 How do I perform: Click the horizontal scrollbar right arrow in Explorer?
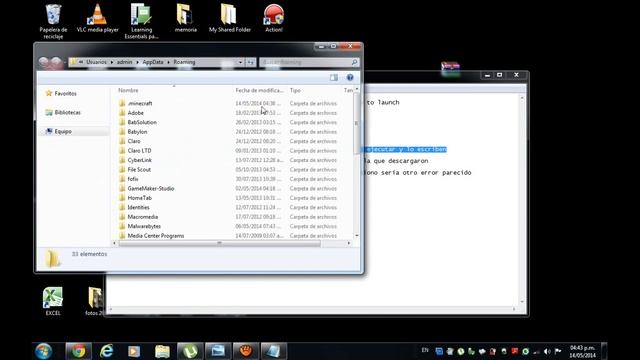point(349,243)
